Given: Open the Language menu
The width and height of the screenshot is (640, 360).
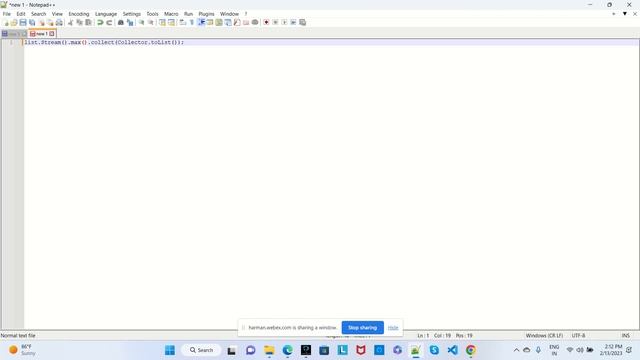Looking at the screenshot, I should (106, 14).
